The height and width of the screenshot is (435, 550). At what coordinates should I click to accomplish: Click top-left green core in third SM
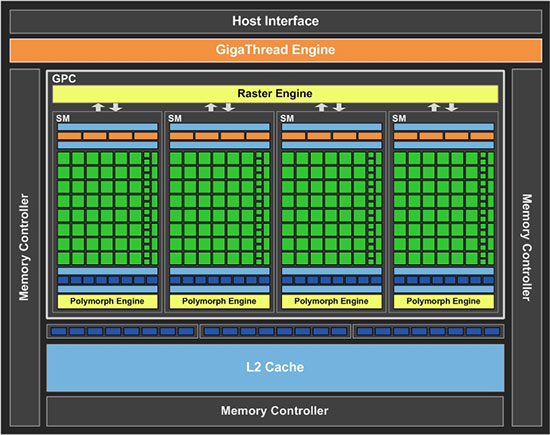[288, 158]
